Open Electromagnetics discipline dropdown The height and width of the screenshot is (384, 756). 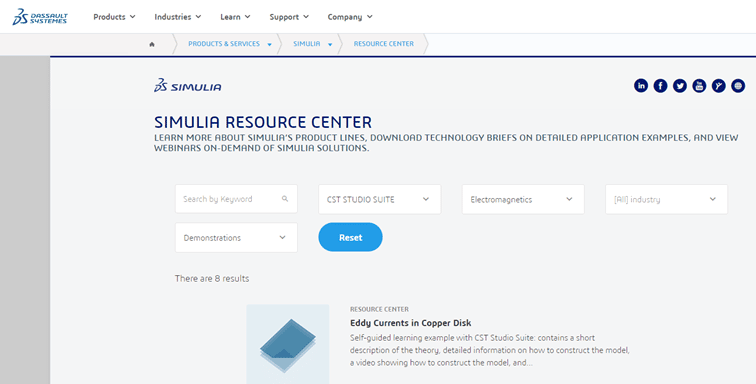point(523,199)
